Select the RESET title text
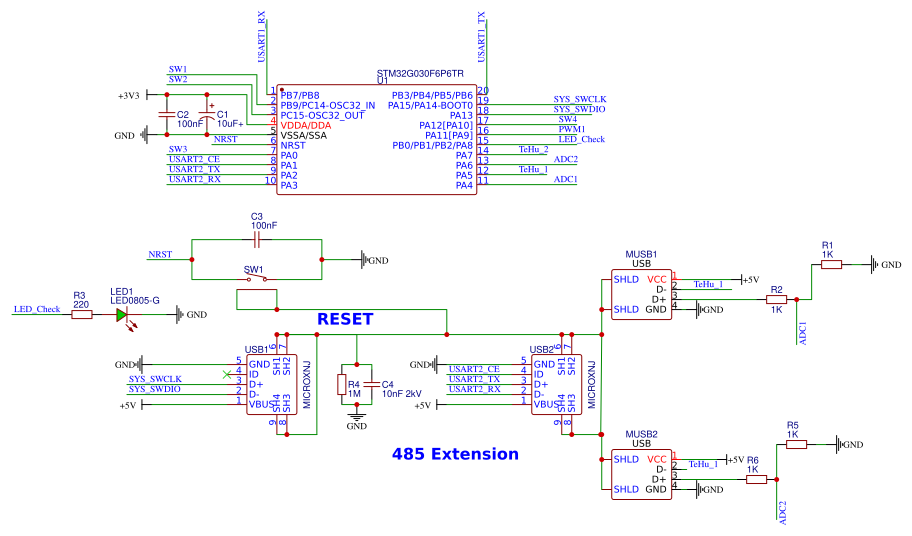 point(345,319)
